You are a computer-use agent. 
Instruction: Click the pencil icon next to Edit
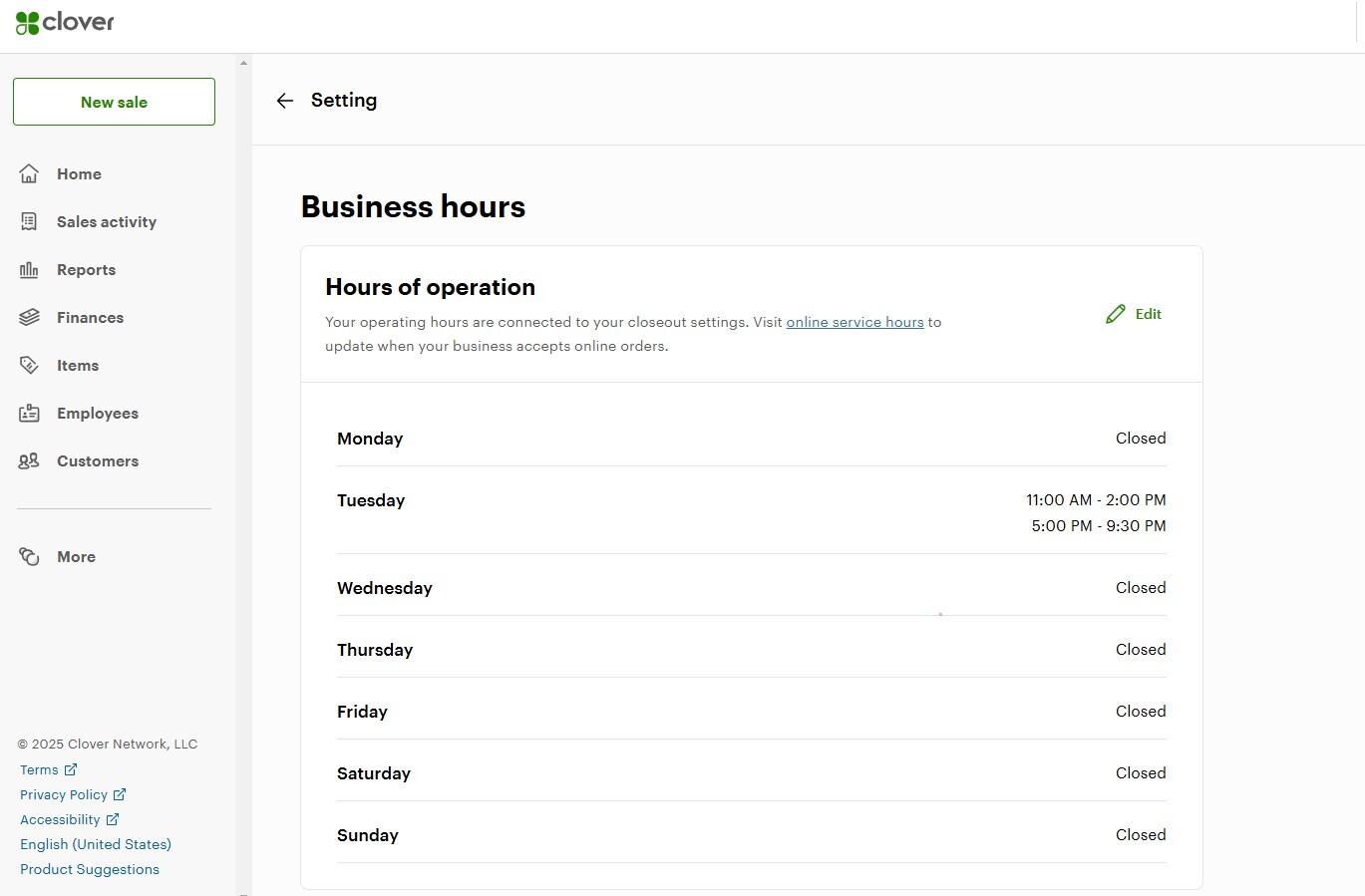click(x=1115, y=314)
